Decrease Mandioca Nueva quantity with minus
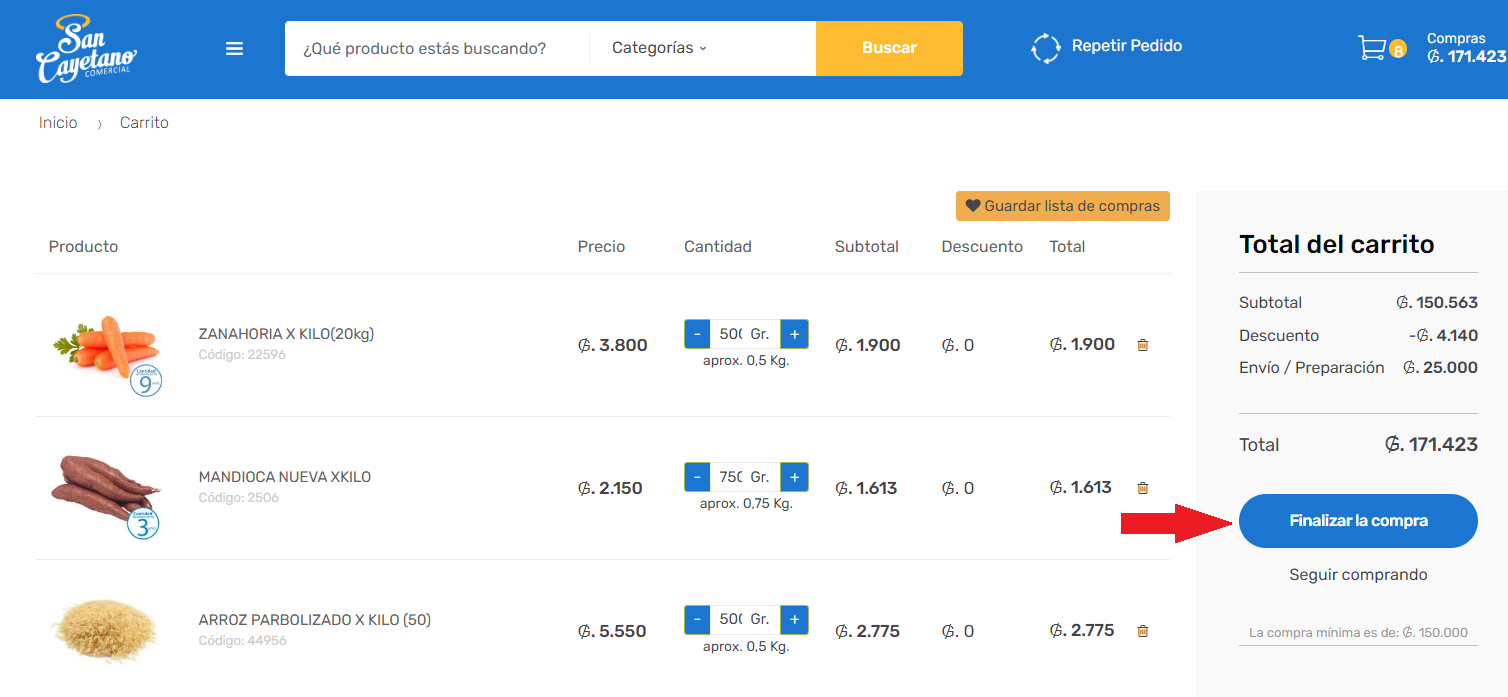The height and width of the screenshot is (697, 1508). coord(697,477)
